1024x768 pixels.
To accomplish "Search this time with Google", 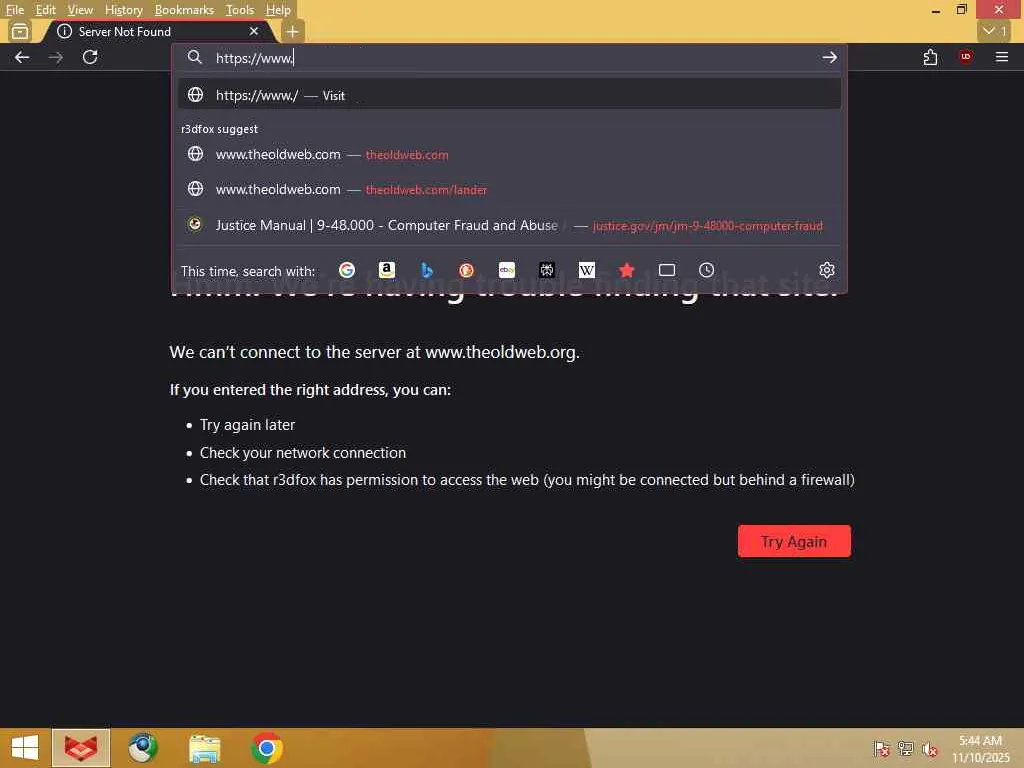I will point(347,270).
